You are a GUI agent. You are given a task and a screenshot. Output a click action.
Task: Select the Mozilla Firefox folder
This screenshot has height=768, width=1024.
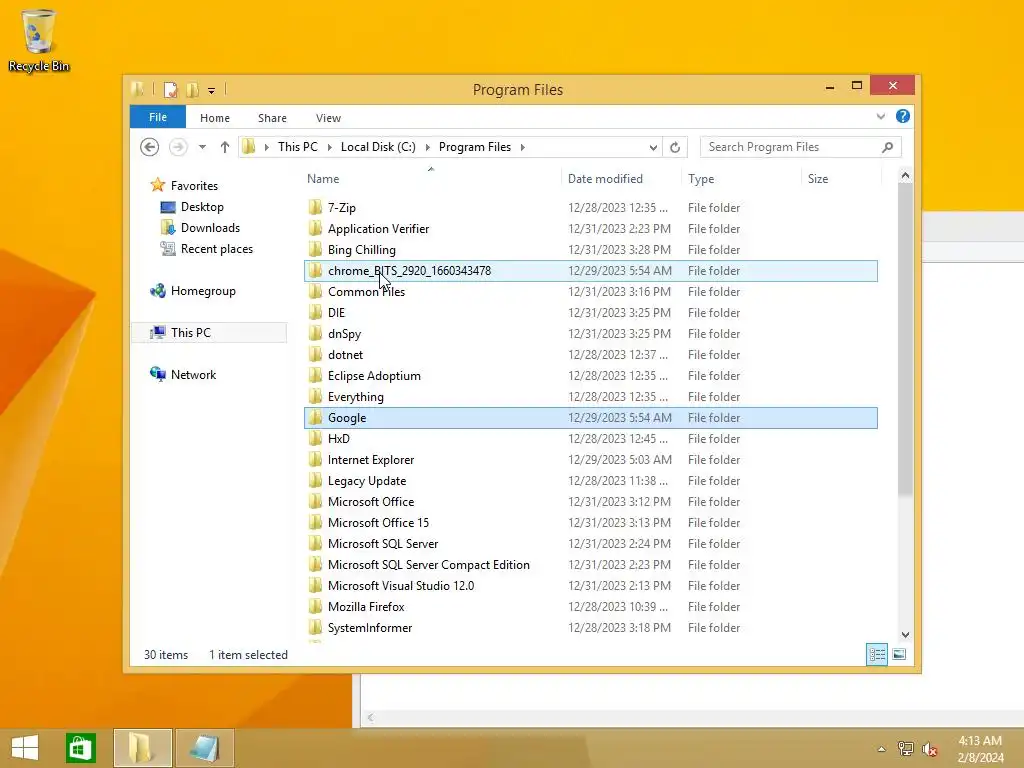tap(591, 607)
